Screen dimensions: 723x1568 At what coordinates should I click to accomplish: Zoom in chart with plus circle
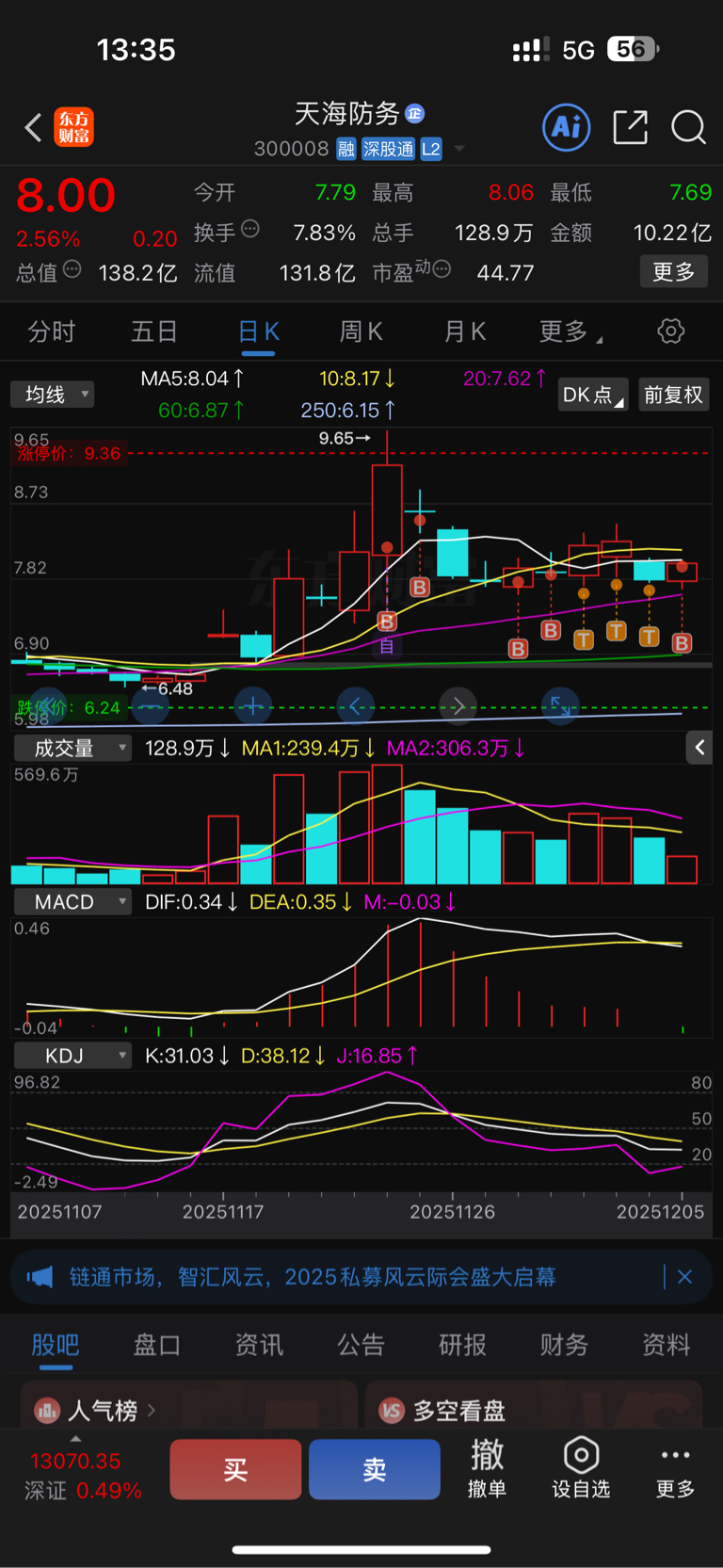pos(253,705)
